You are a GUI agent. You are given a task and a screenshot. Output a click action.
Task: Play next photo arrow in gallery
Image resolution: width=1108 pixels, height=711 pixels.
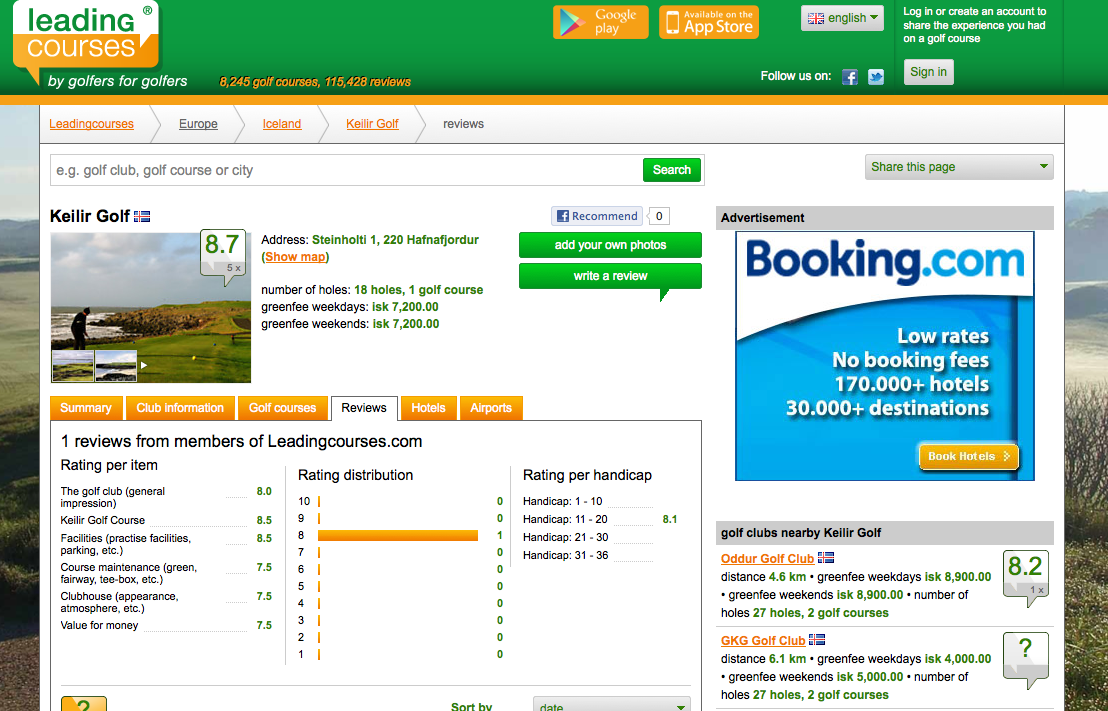[144, 366]
